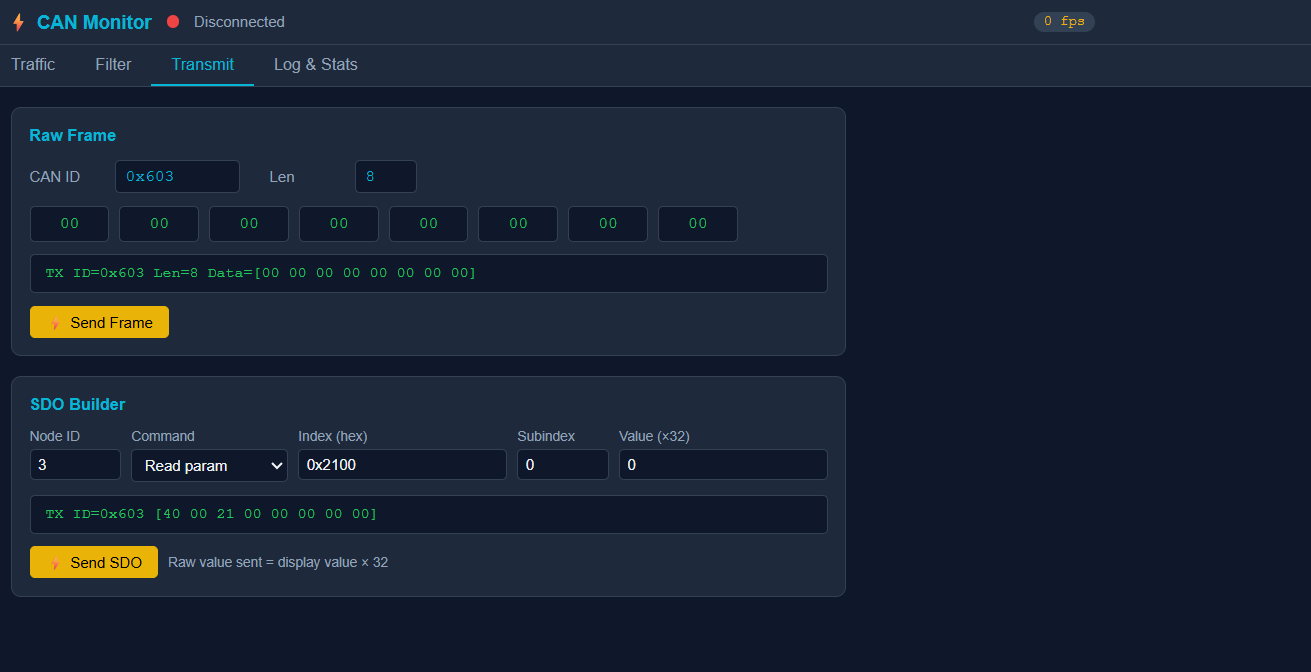Click the CAN ID input field
The height and width of the screenshot is (672, 1311).
click(177, 177)
